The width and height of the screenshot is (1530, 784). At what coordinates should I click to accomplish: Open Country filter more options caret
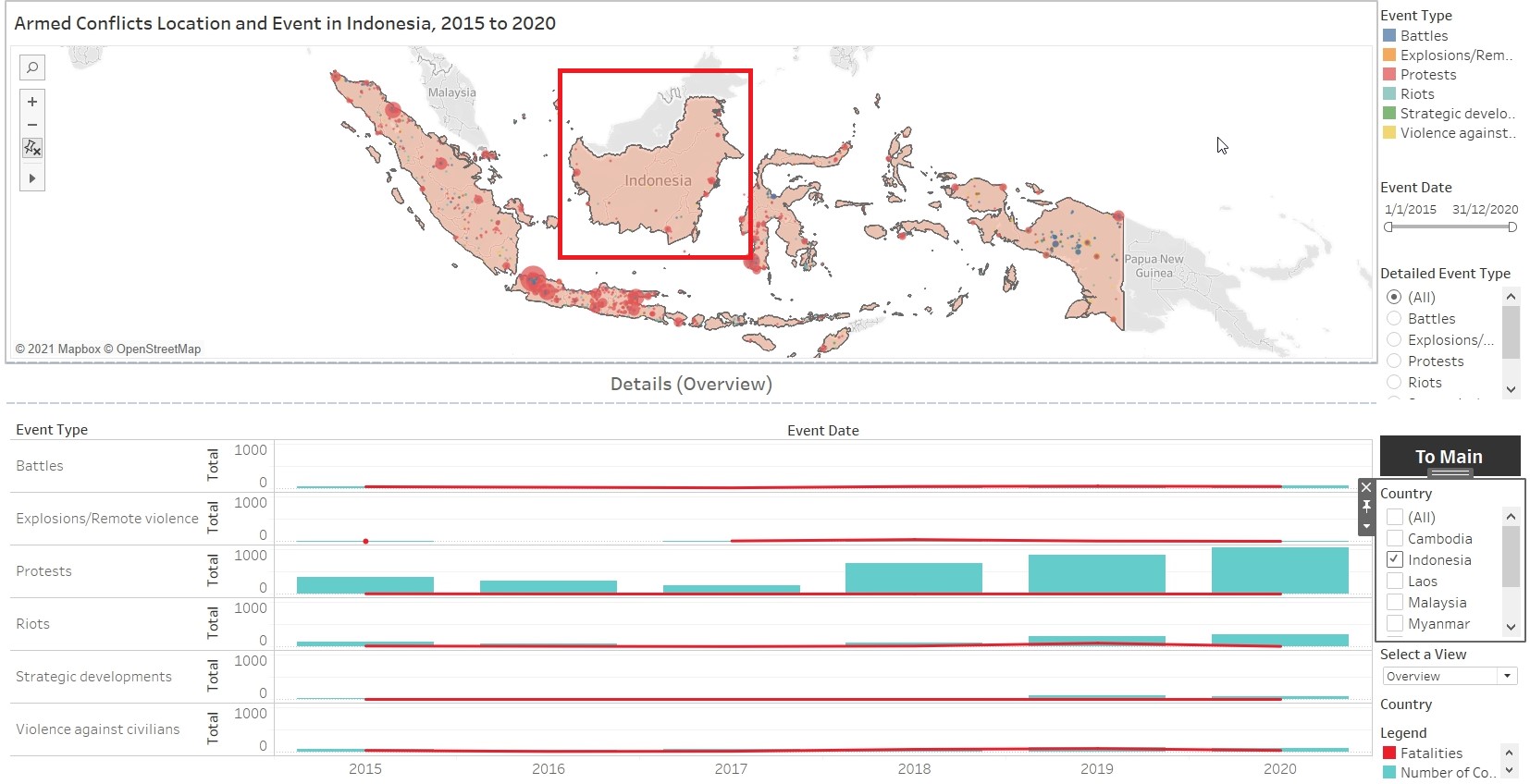tap(1366, 526)
